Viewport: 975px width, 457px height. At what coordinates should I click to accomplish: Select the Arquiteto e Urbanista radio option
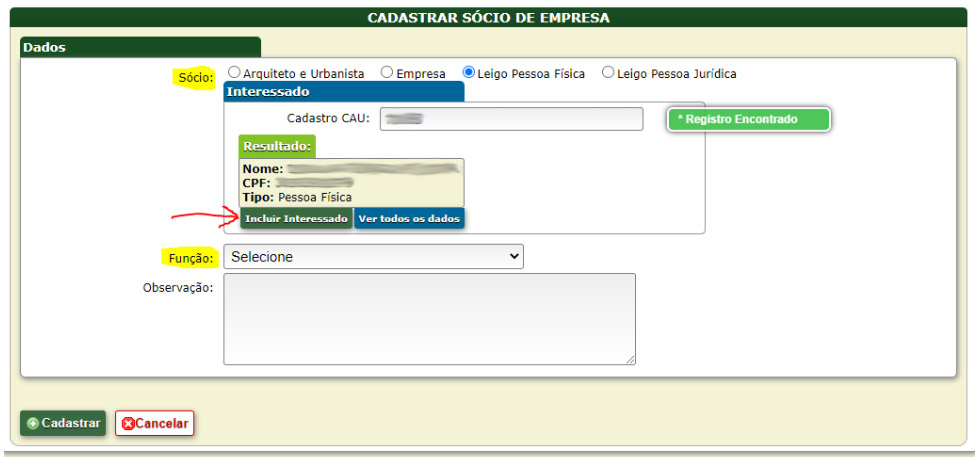pos(234,73)
